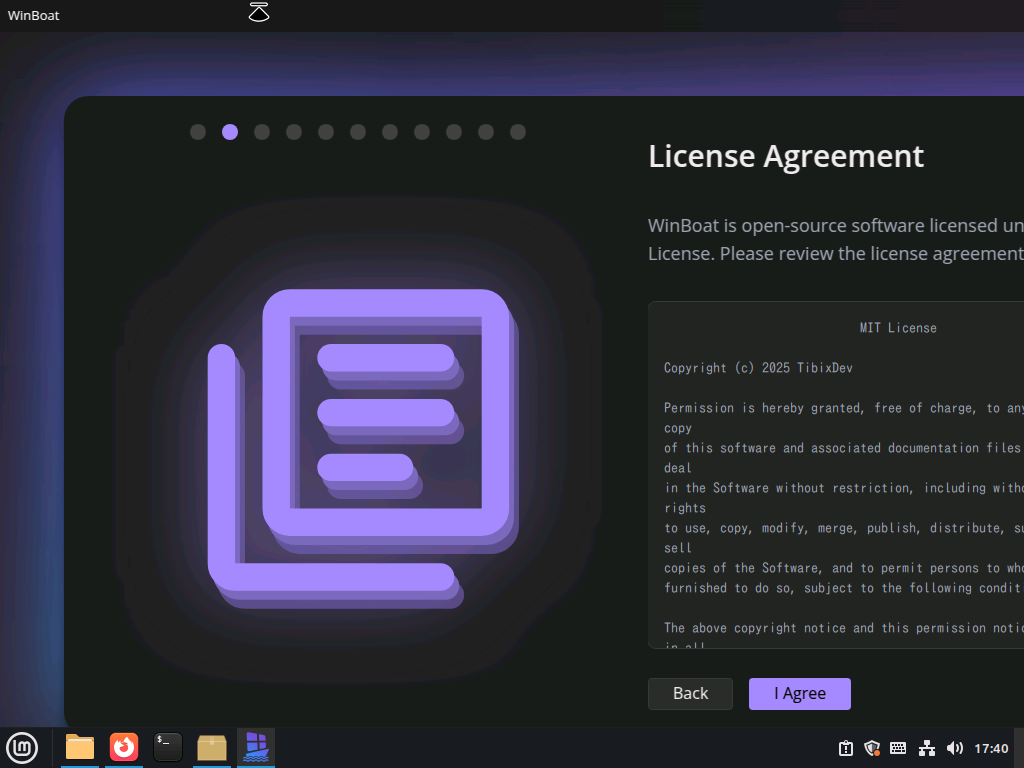Open the Terminal from the taskbar
Viewport: 1024px width, 768px height.
coord(168,747)
